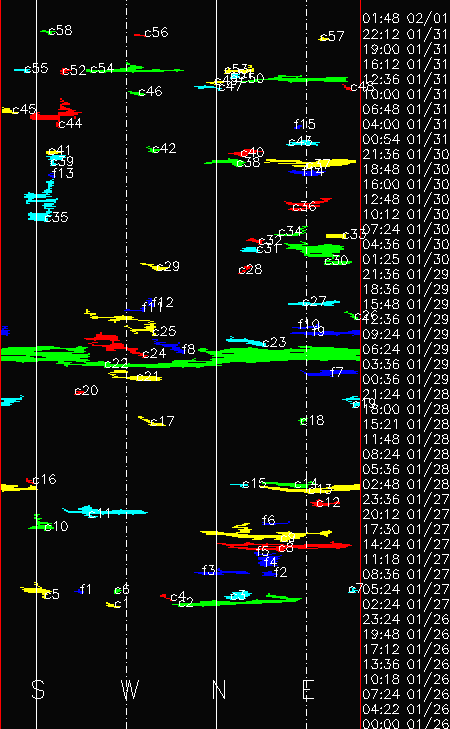Click the yellow c57 event marker

click(324, 38)
